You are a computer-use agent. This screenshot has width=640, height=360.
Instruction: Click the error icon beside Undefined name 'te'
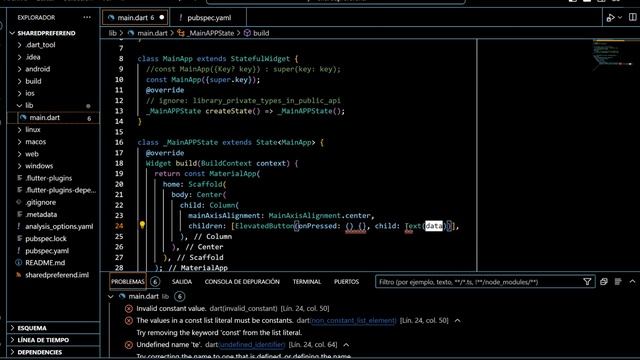[x=129, y=345]
